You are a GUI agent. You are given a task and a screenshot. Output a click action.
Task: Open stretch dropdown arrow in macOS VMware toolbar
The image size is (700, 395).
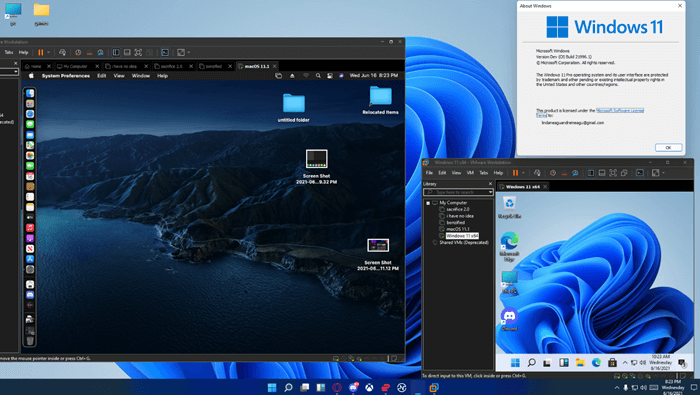coord(189,52)
